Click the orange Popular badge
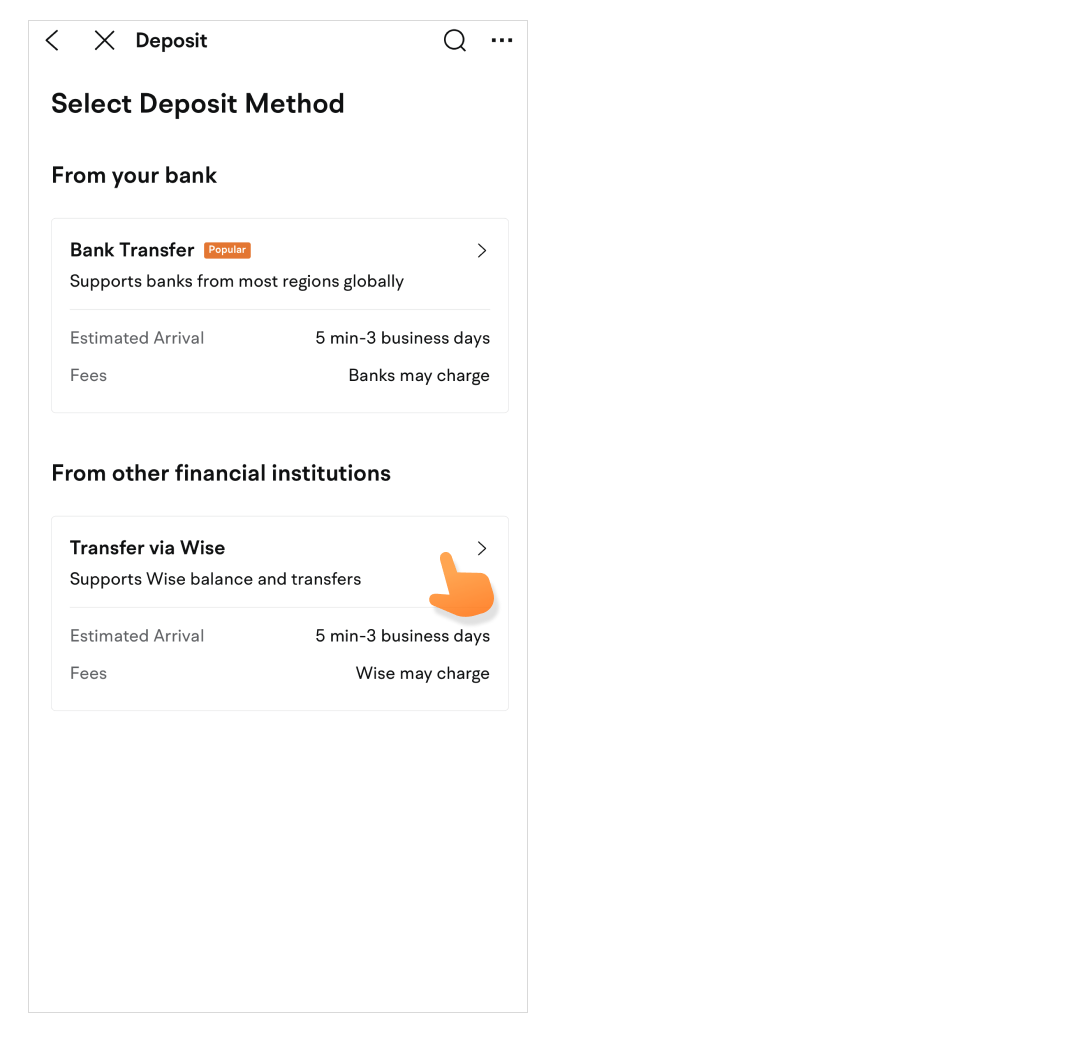Image resolution: width=1081 pixels, height=1049 pixels. coord(227,250)
